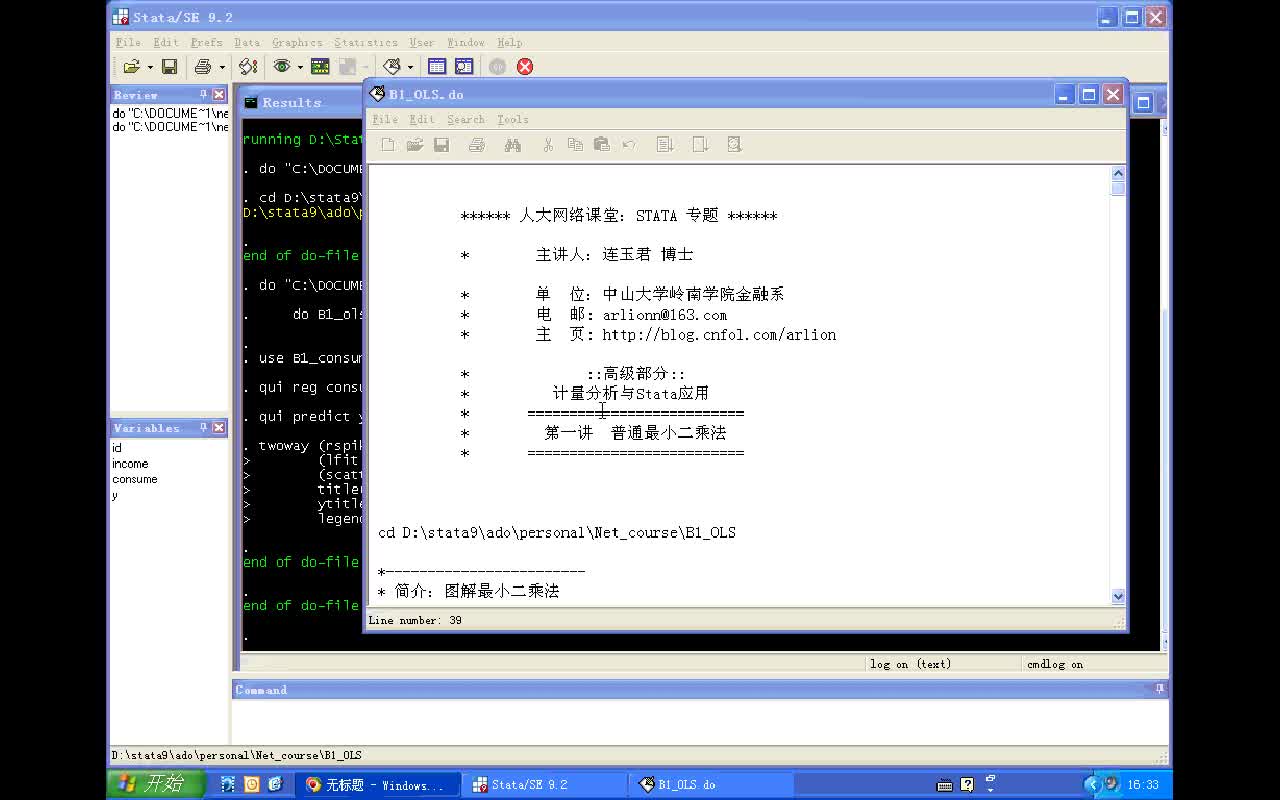This screenshot has width=1280, height=800.
Task: Open the Viewer (eye) icon in Stata toolbar
Action: click(282, 67)
